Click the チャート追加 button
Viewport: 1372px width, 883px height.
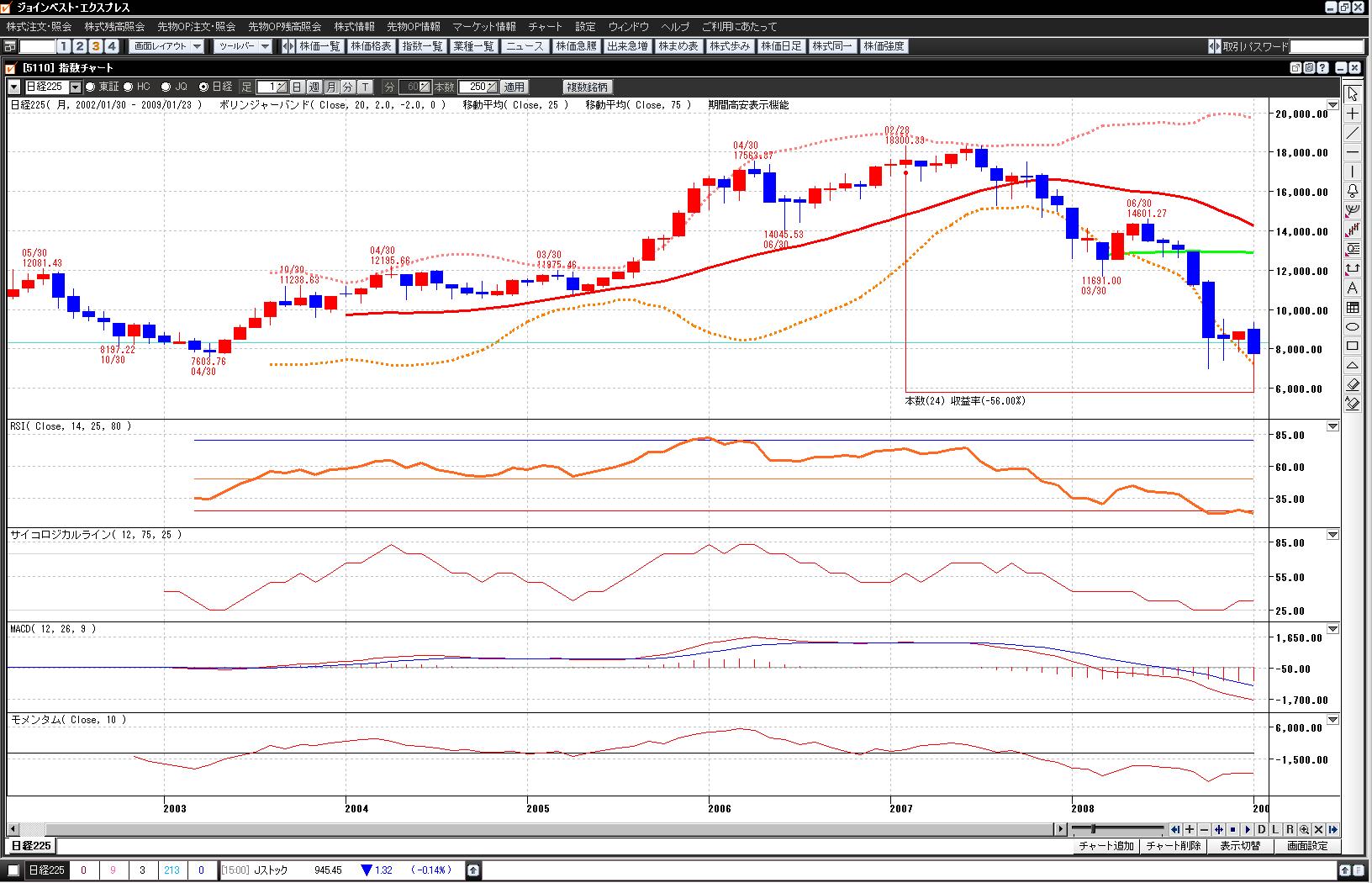click(1106, 846)
